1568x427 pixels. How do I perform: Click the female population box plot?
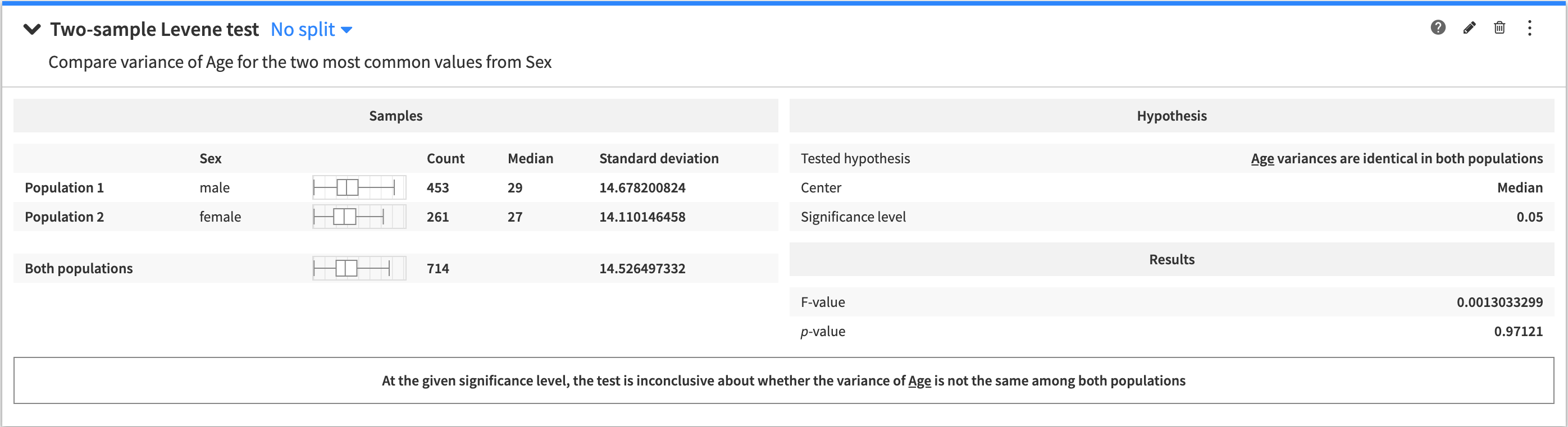click(359, 217)
